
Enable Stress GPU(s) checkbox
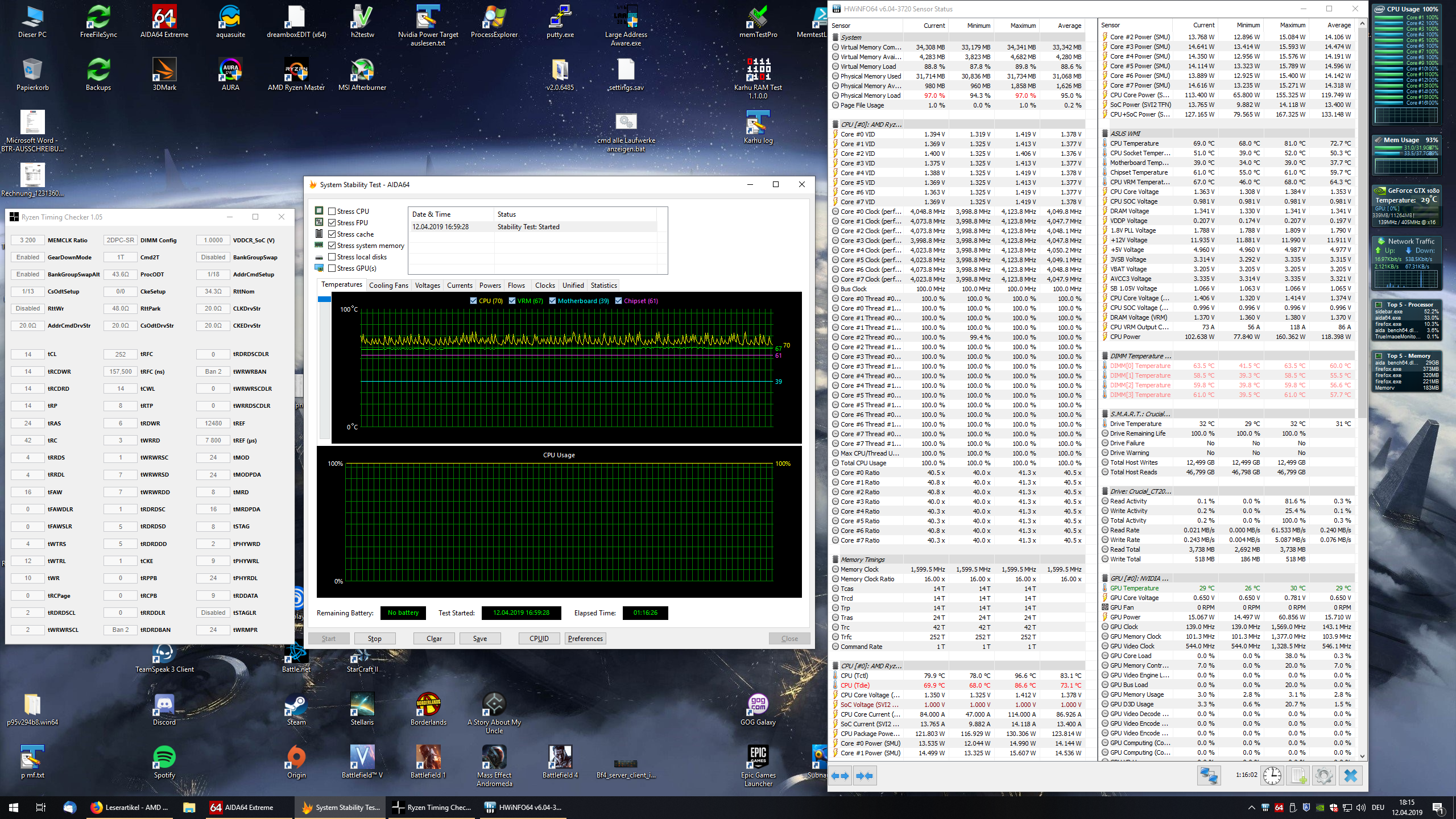pyautogui.click(x=332, y=268)
